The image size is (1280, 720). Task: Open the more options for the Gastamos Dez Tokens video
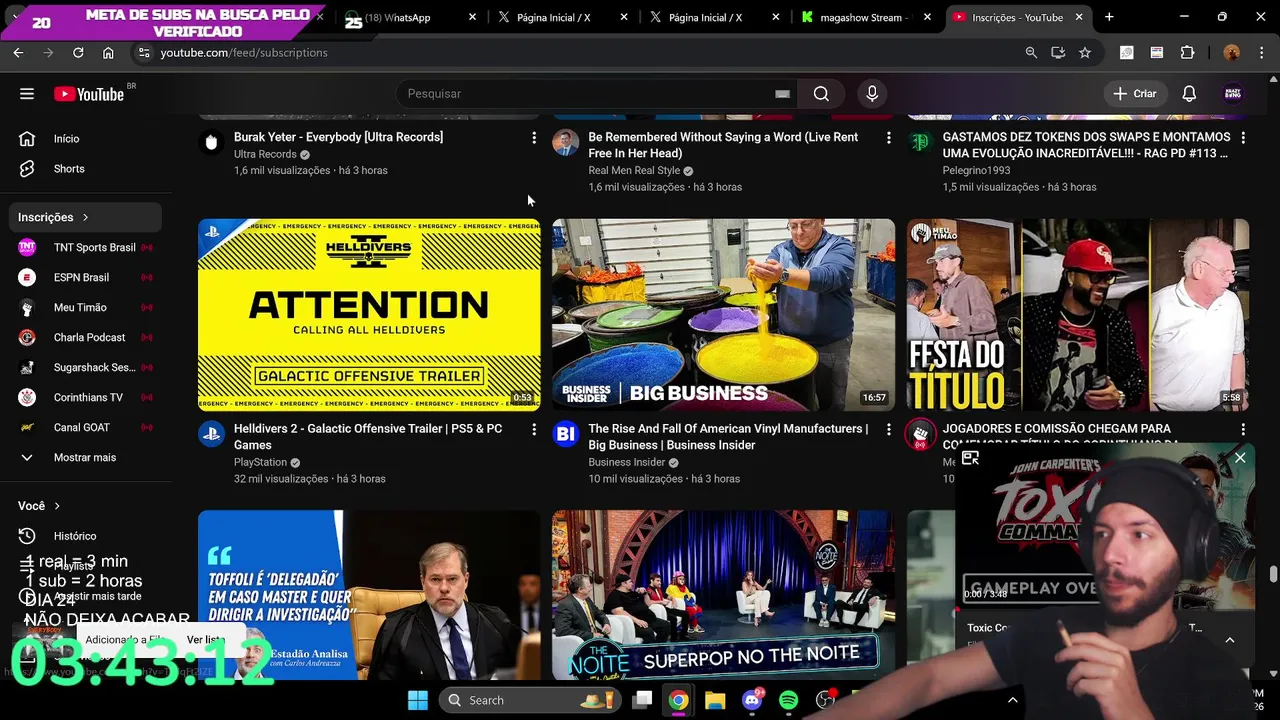pyautogui.click(x=1243, y=138)
